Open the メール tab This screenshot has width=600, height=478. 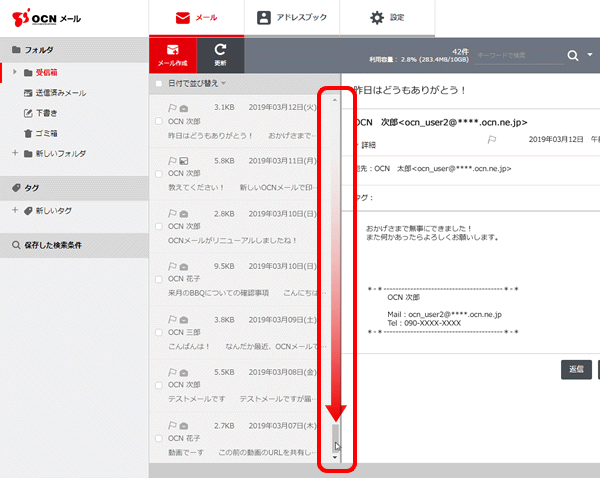point(196,18)
